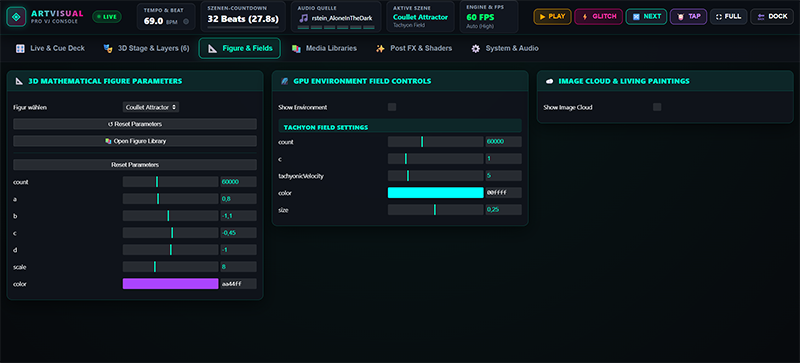
Task: Click the purple aa44ff figure color swatch
Action: pos(170,284)
